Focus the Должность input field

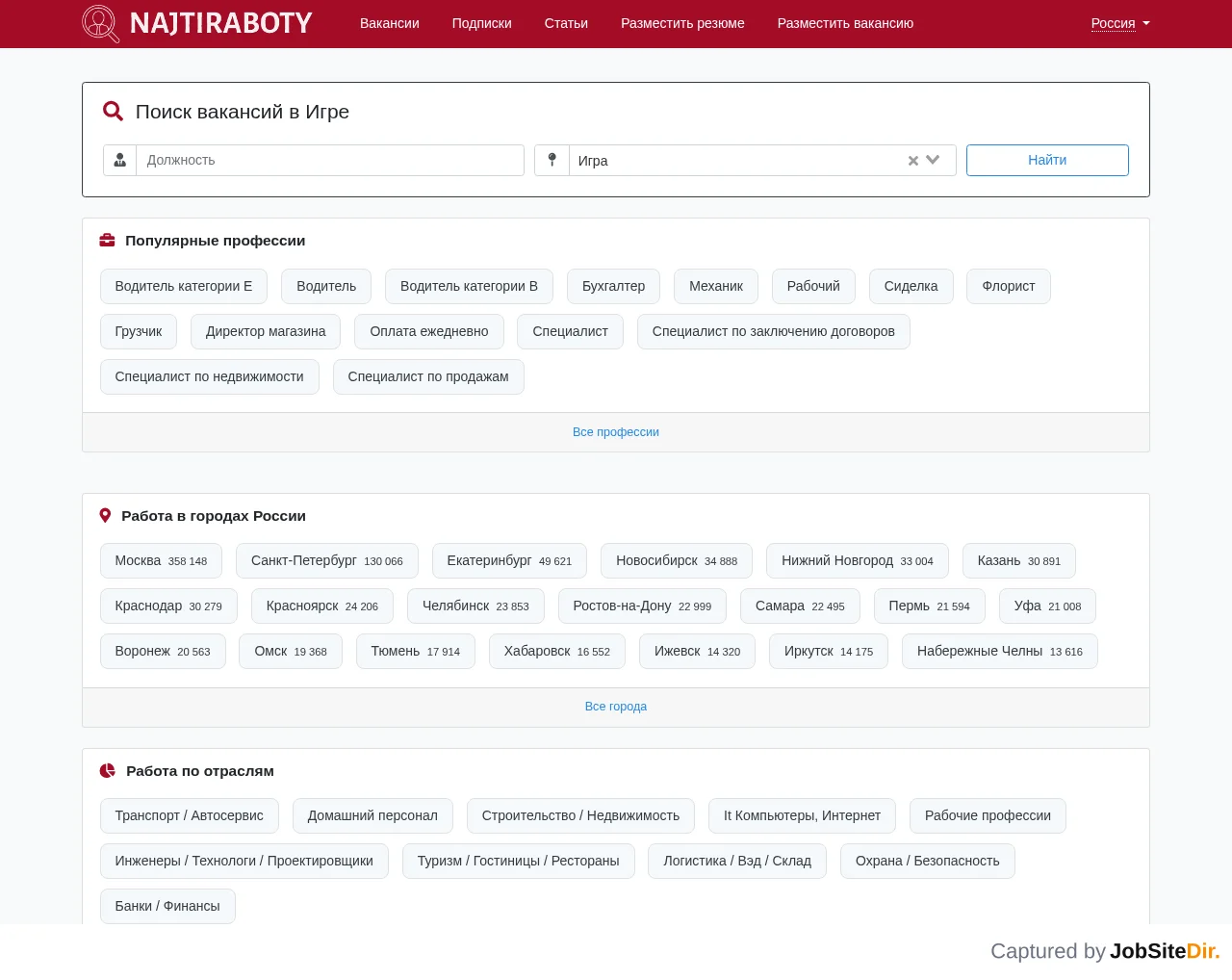pos(330,160)
